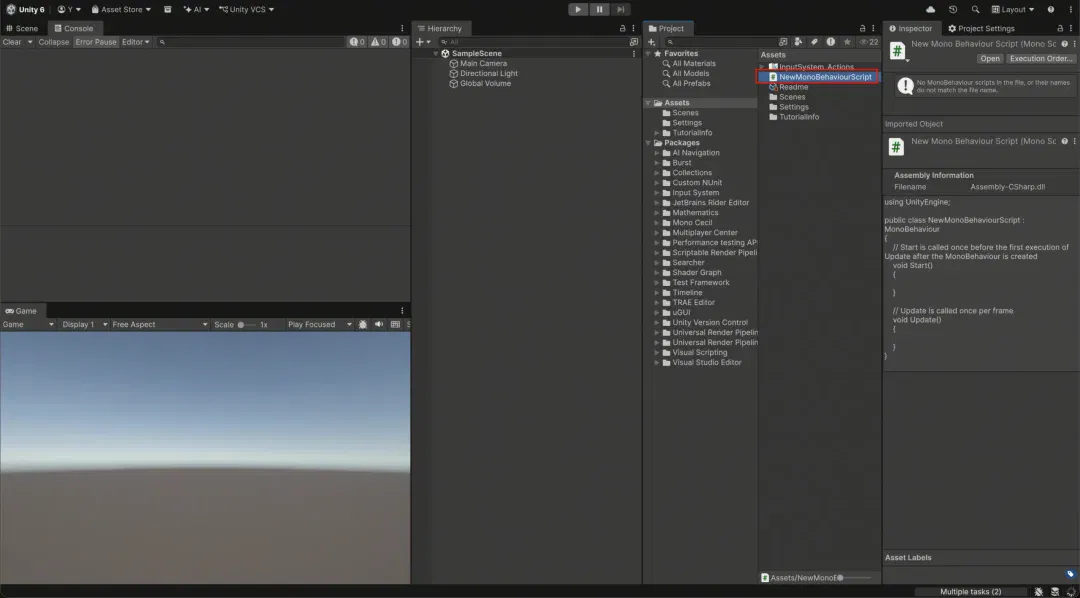Expand the Shader Graph package
Screen dimensions: 1080x598
tap(657, 272)
